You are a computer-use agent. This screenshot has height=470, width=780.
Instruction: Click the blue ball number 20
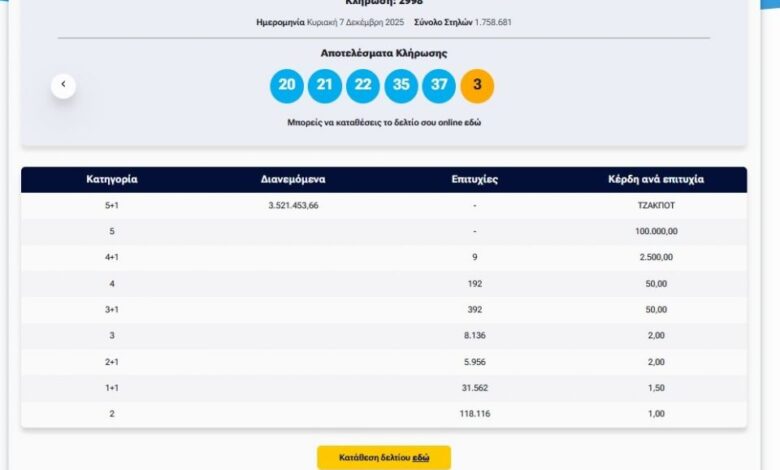287,86
